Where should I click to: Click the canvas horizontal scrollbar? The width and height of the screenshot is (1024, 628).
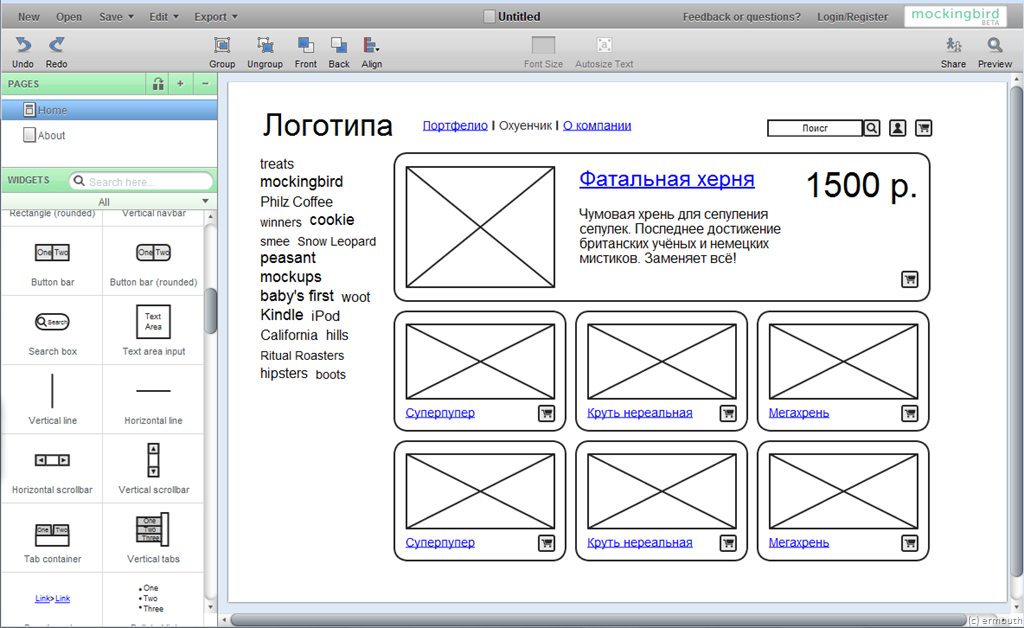click(598, 620)
